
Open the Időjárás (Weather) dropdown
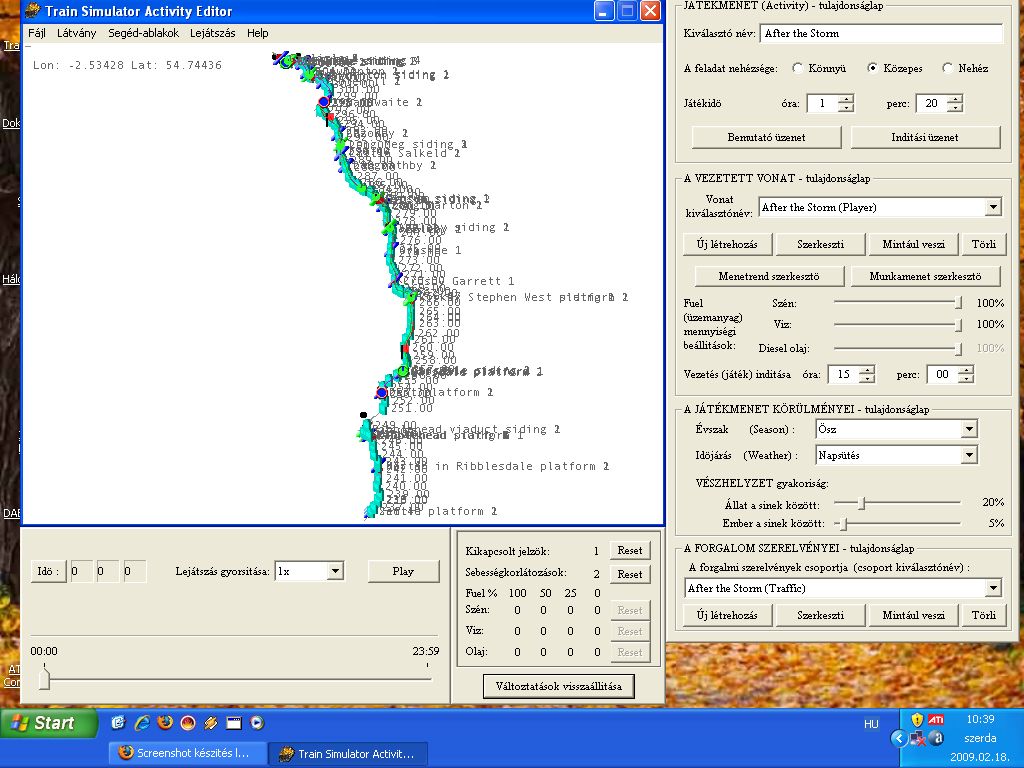click(x=970, y=455)
